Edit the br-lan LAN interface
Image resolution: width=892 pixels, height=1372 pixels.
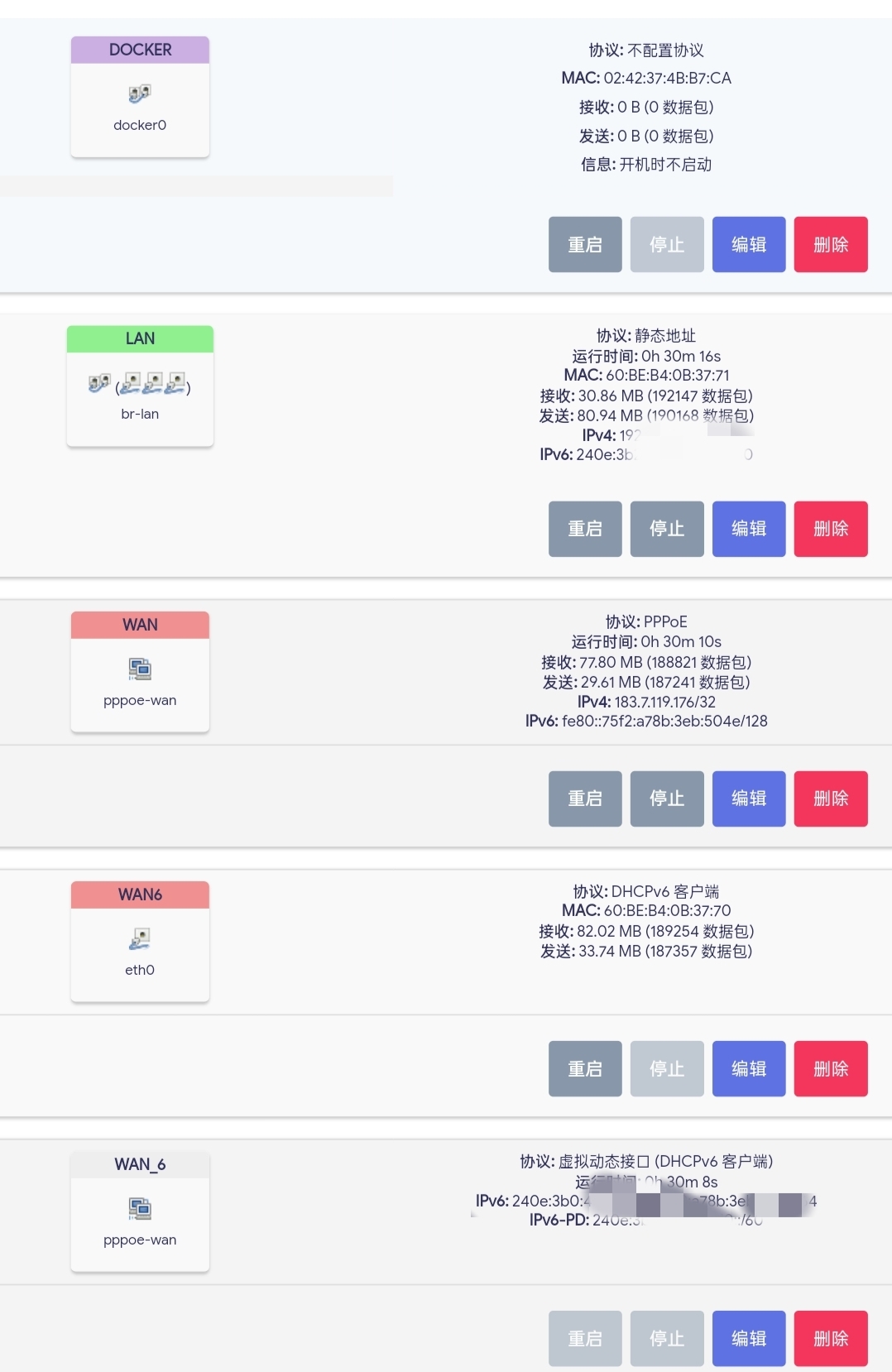click(x=748, y=529)
